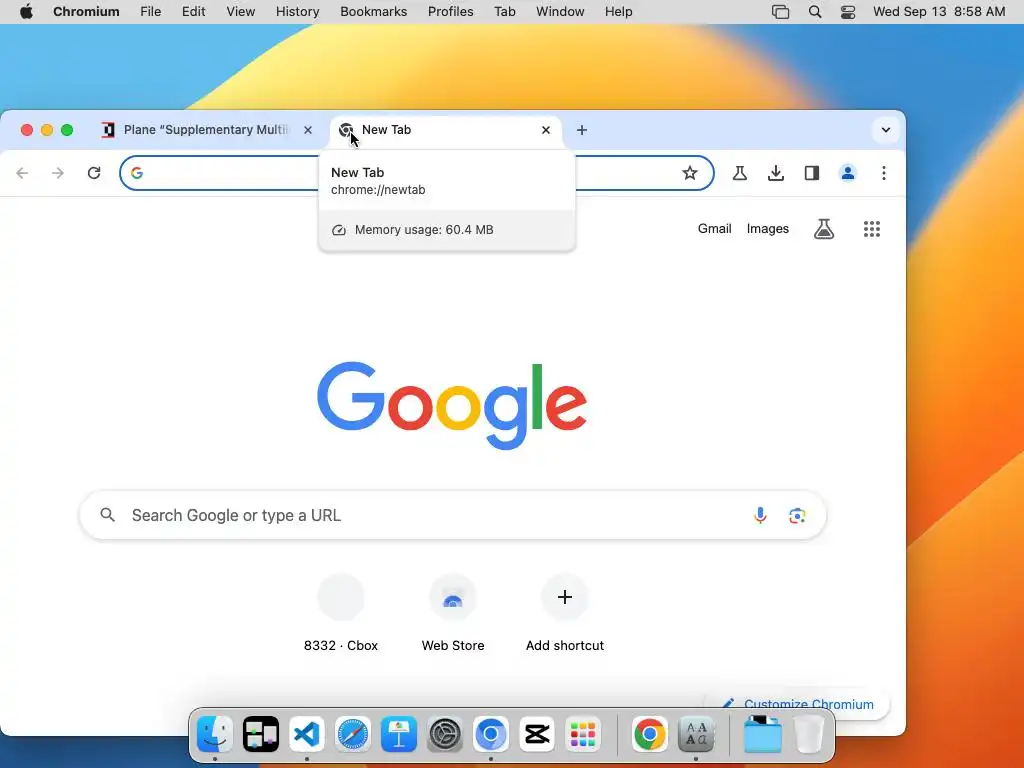Screen dimensions: 1024x768
Task: Click the Google G icon in address bar
Action: (136, 173)
